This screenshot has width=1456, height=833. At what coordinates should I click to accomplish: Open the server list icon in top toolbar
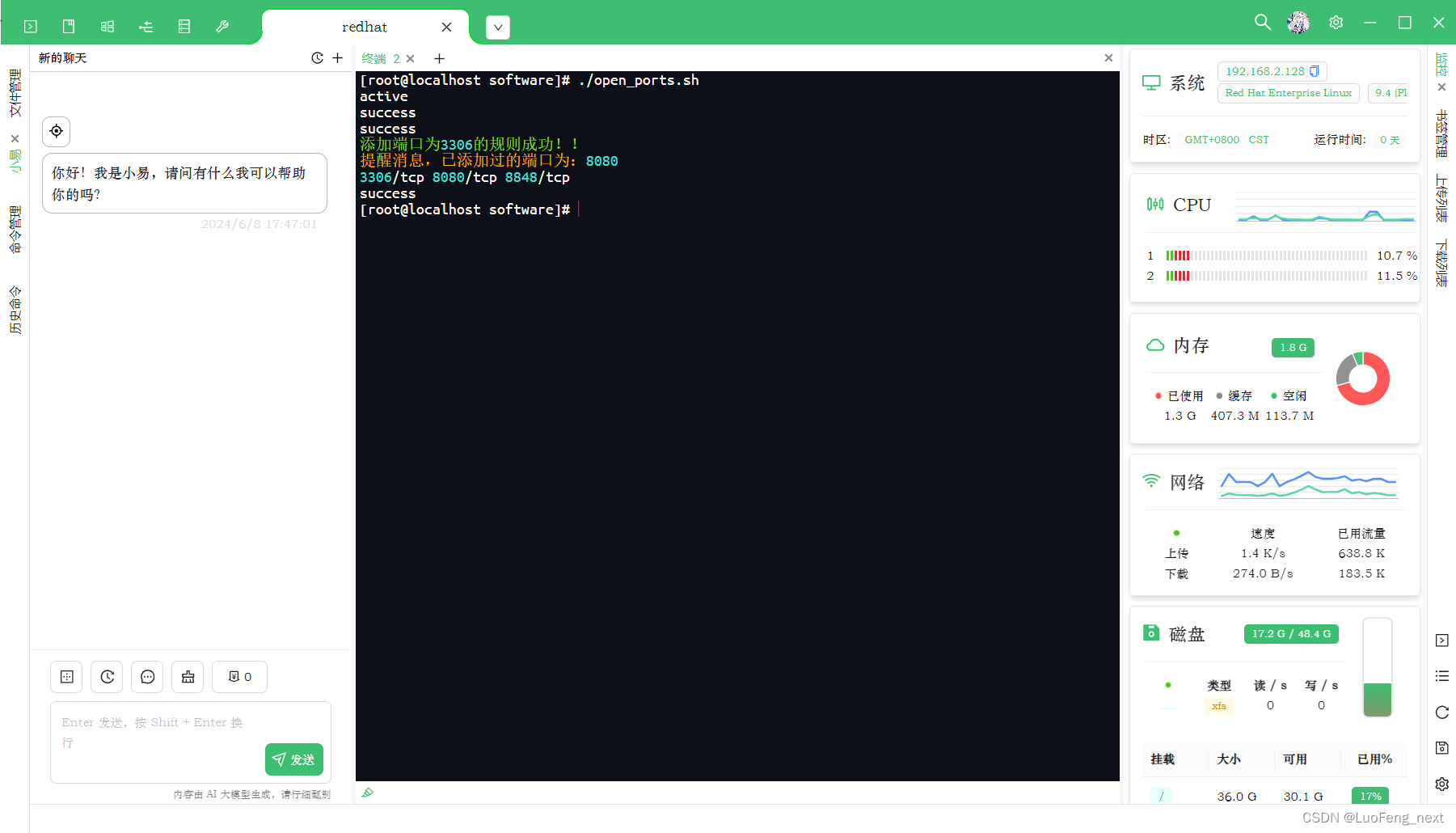click(x=184, y=27)
